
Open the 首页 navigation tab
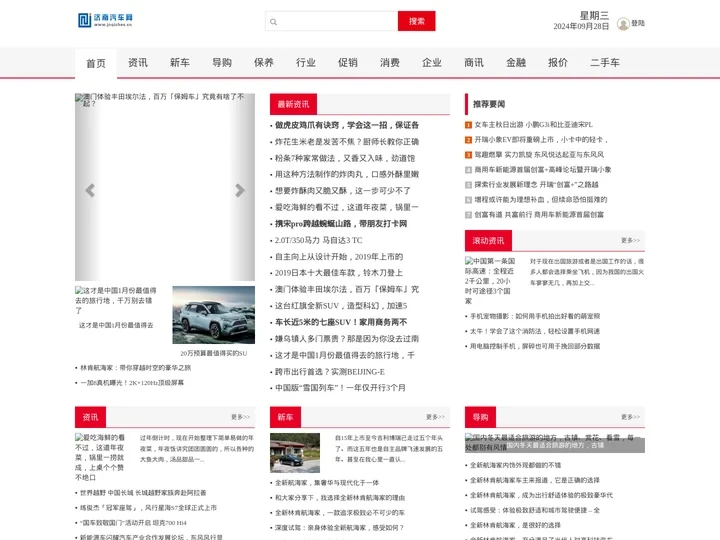pos(96,63)
